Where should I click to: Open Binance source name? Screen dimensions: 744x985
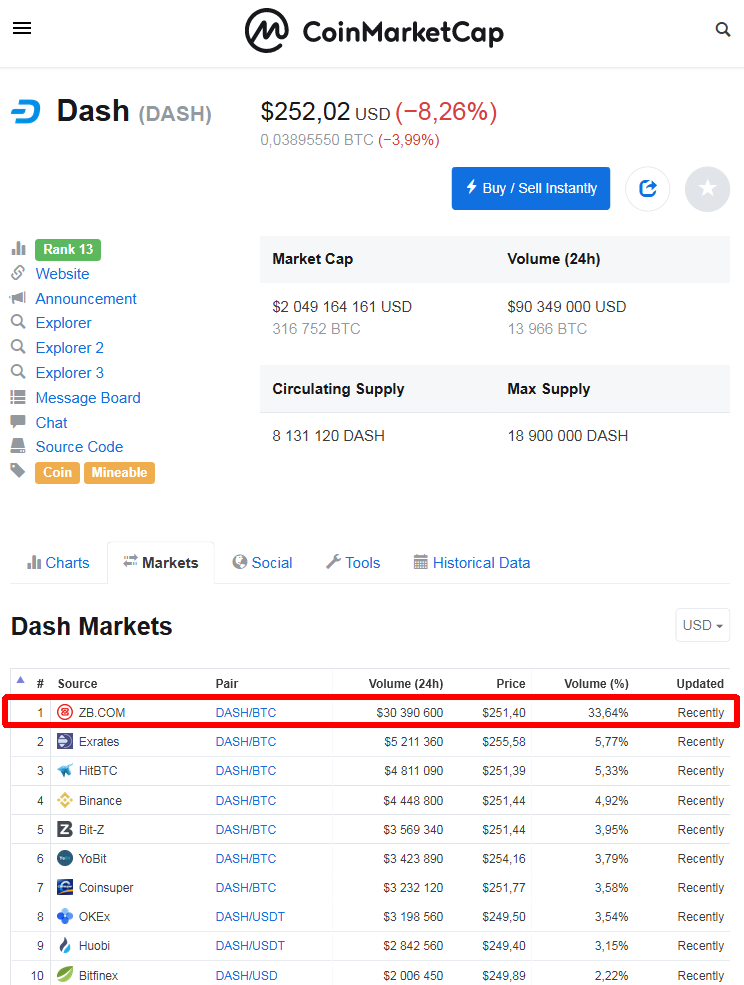tap(101, 800)
